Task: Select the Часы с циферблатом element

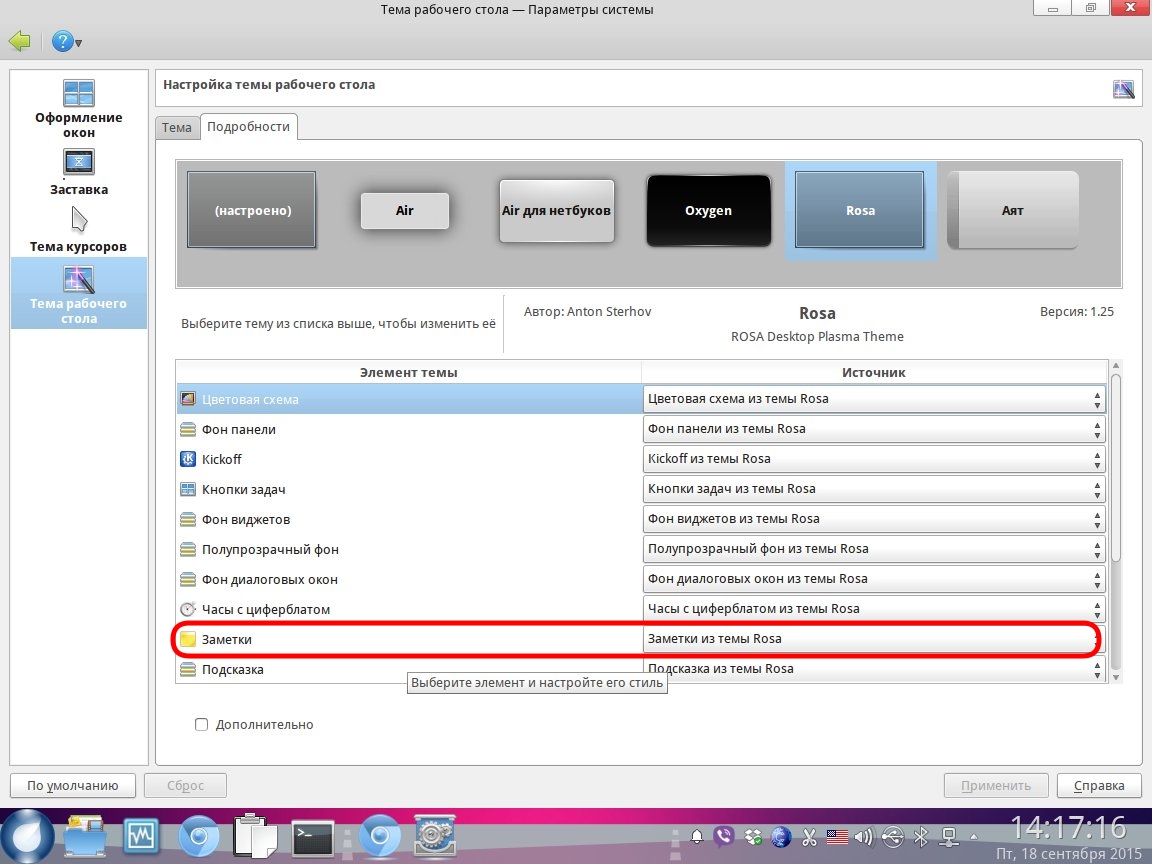Action: pyautogui.click(x=408, y=610)
